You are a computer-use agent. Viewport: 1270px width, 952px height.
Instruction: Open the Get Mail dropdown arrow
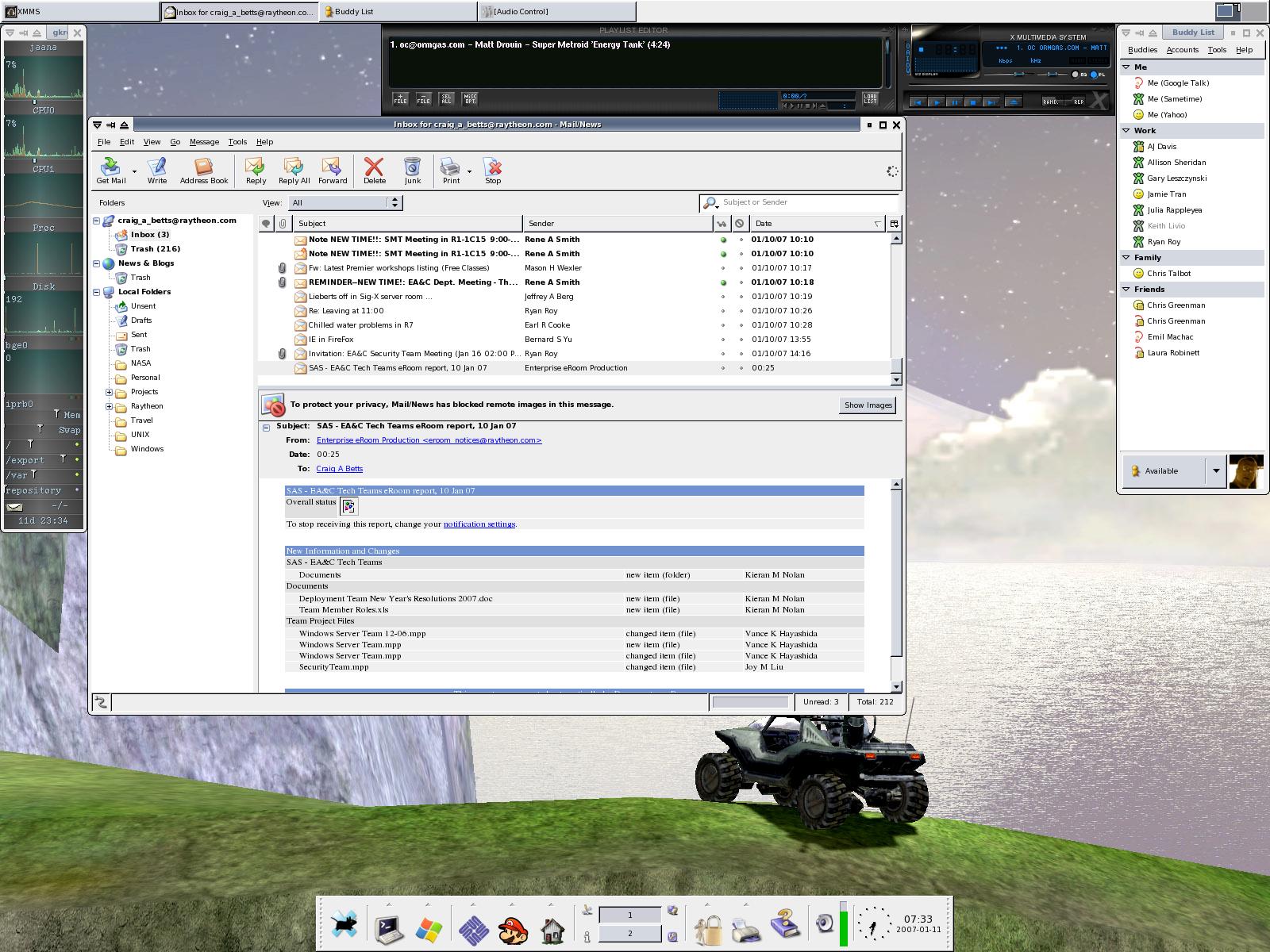134,171
